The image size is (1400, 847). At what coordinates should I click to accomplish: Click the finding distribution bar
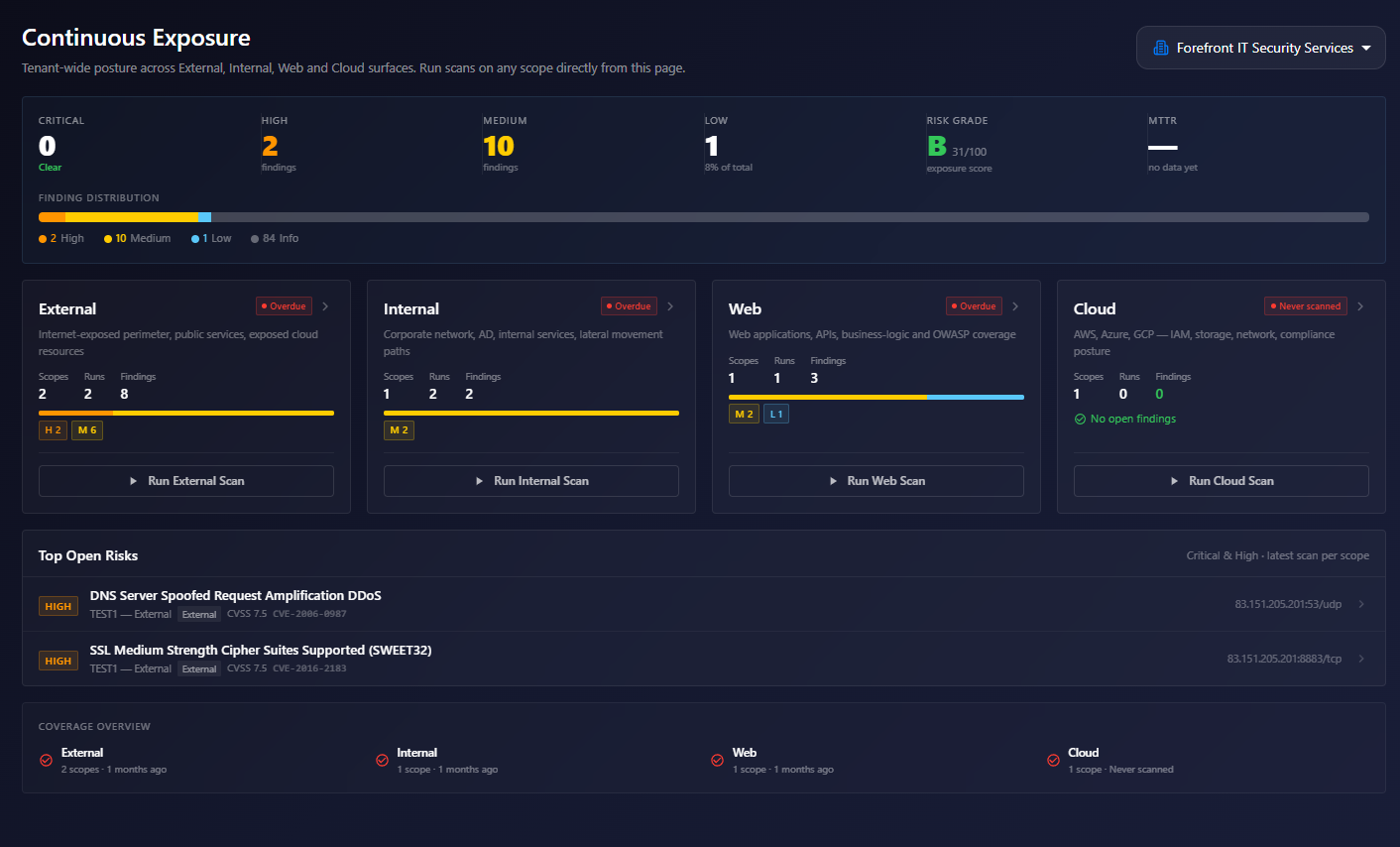[704, 217]
